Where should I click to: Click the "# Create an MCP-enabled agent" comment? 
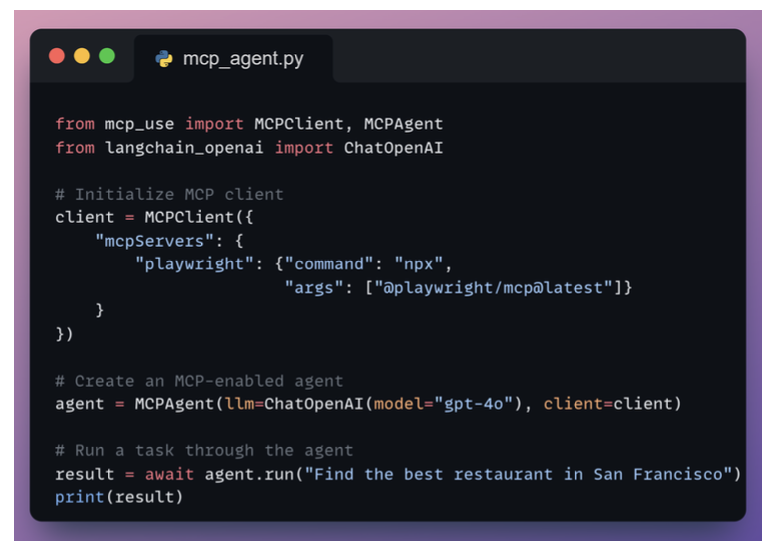click(x=199, y=381)
